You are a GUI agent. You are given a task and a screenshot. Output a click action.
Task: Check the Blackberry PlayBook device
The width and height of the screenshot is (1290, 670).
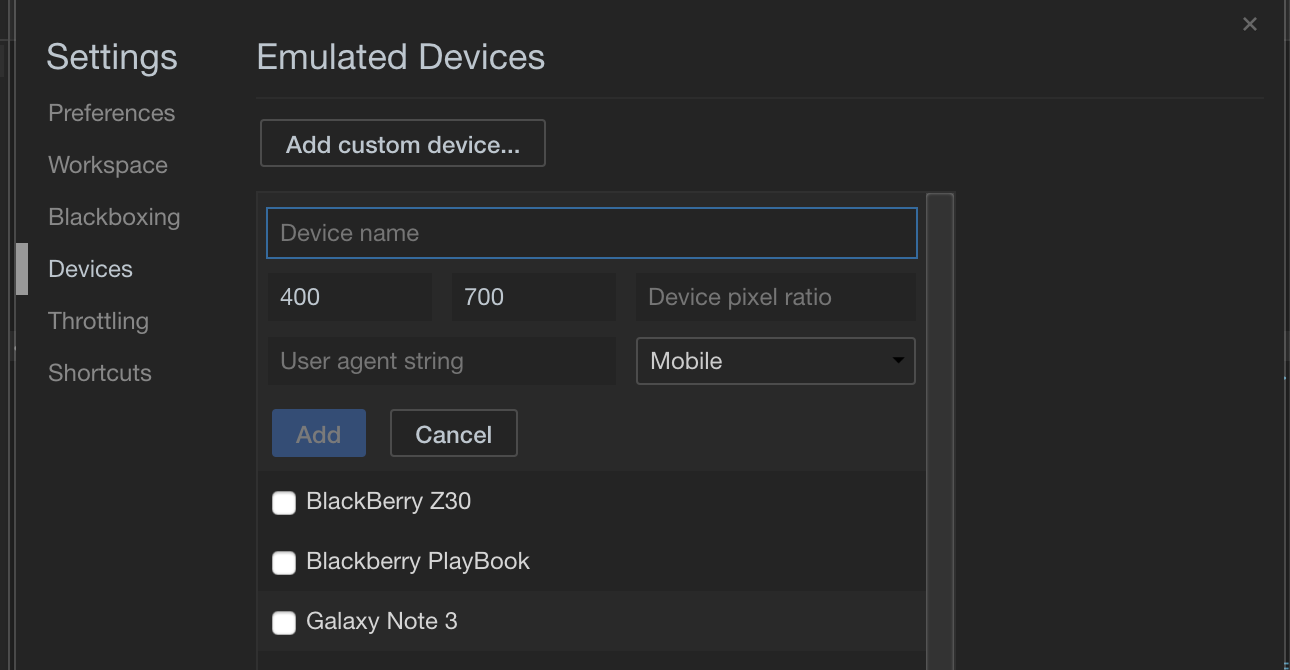284,562
